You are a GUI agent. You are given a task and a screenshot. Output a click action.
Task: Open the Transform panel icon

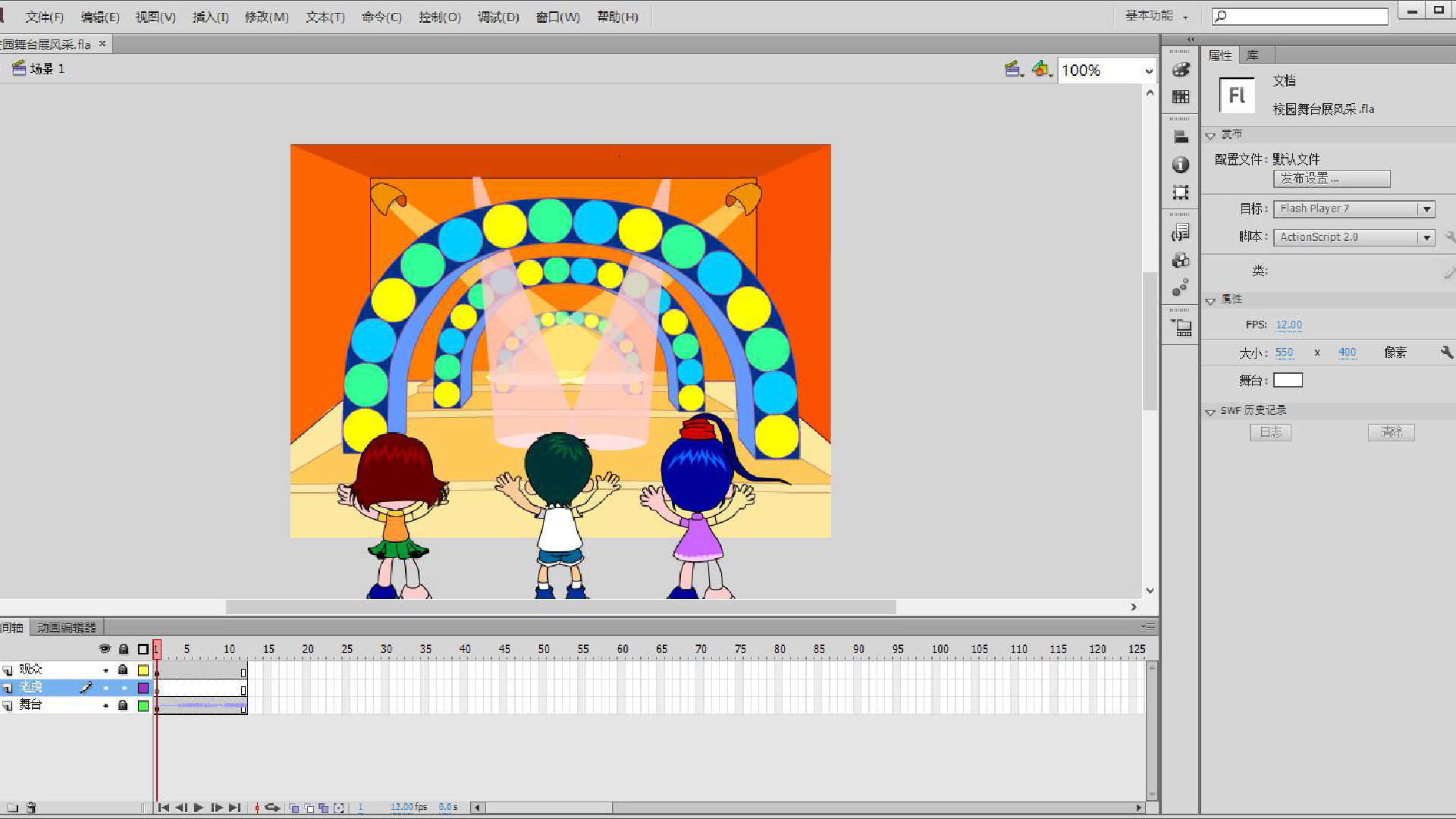click(x=1181, y=193)
